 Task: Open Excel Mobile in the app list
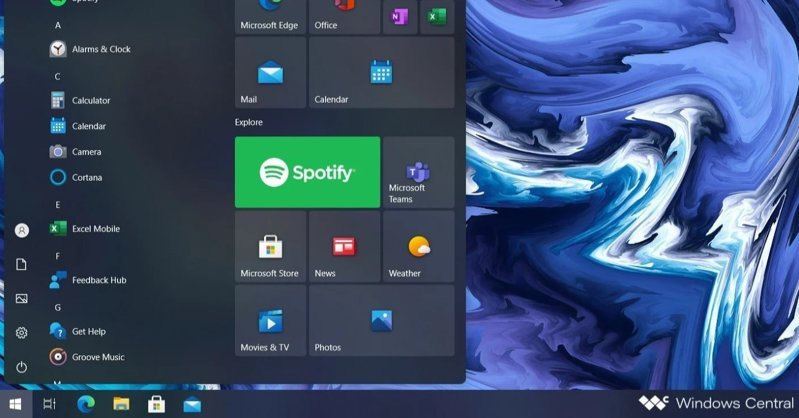pos(85,229)
